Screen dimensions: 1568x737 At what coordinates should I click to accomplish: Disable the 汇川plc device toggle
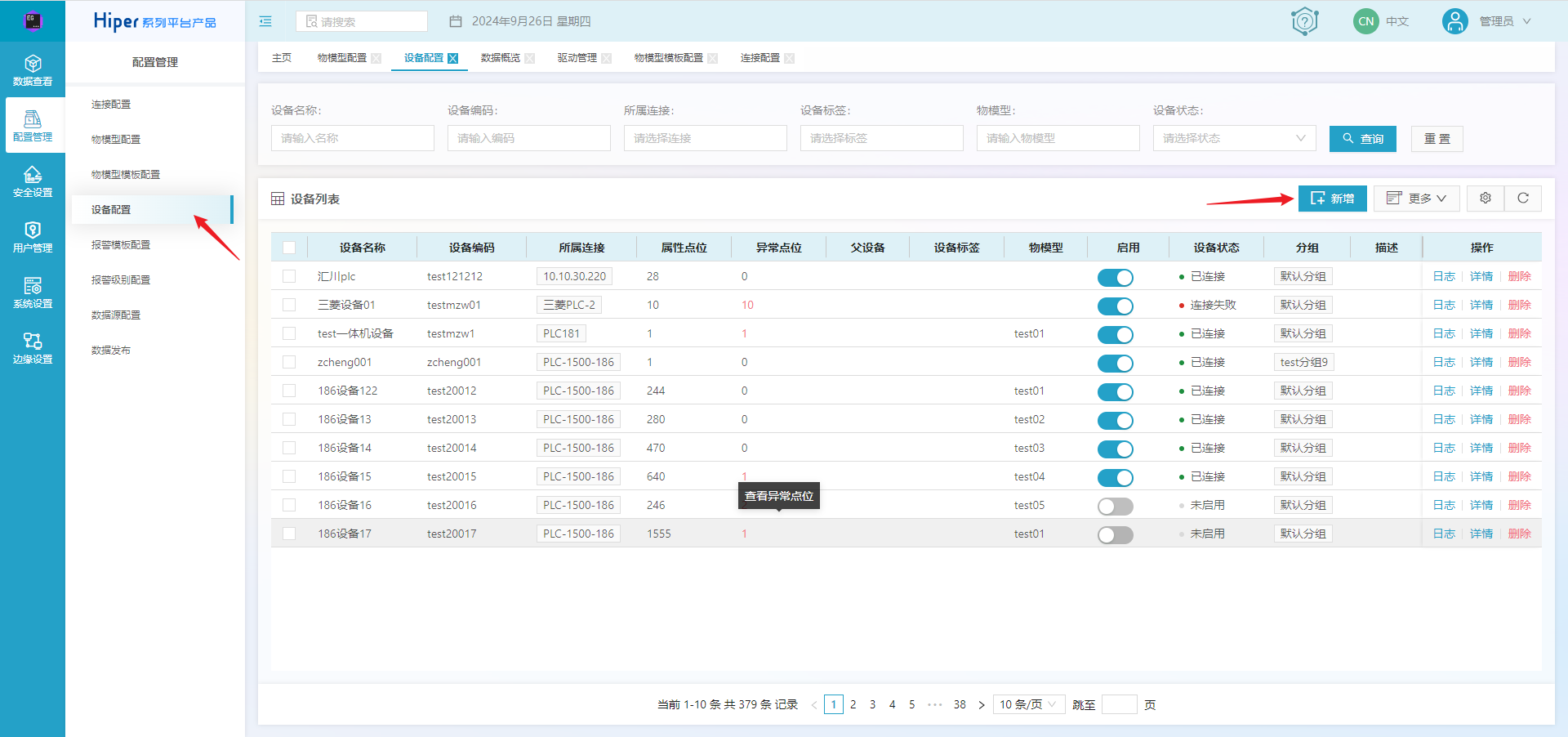1116,278
